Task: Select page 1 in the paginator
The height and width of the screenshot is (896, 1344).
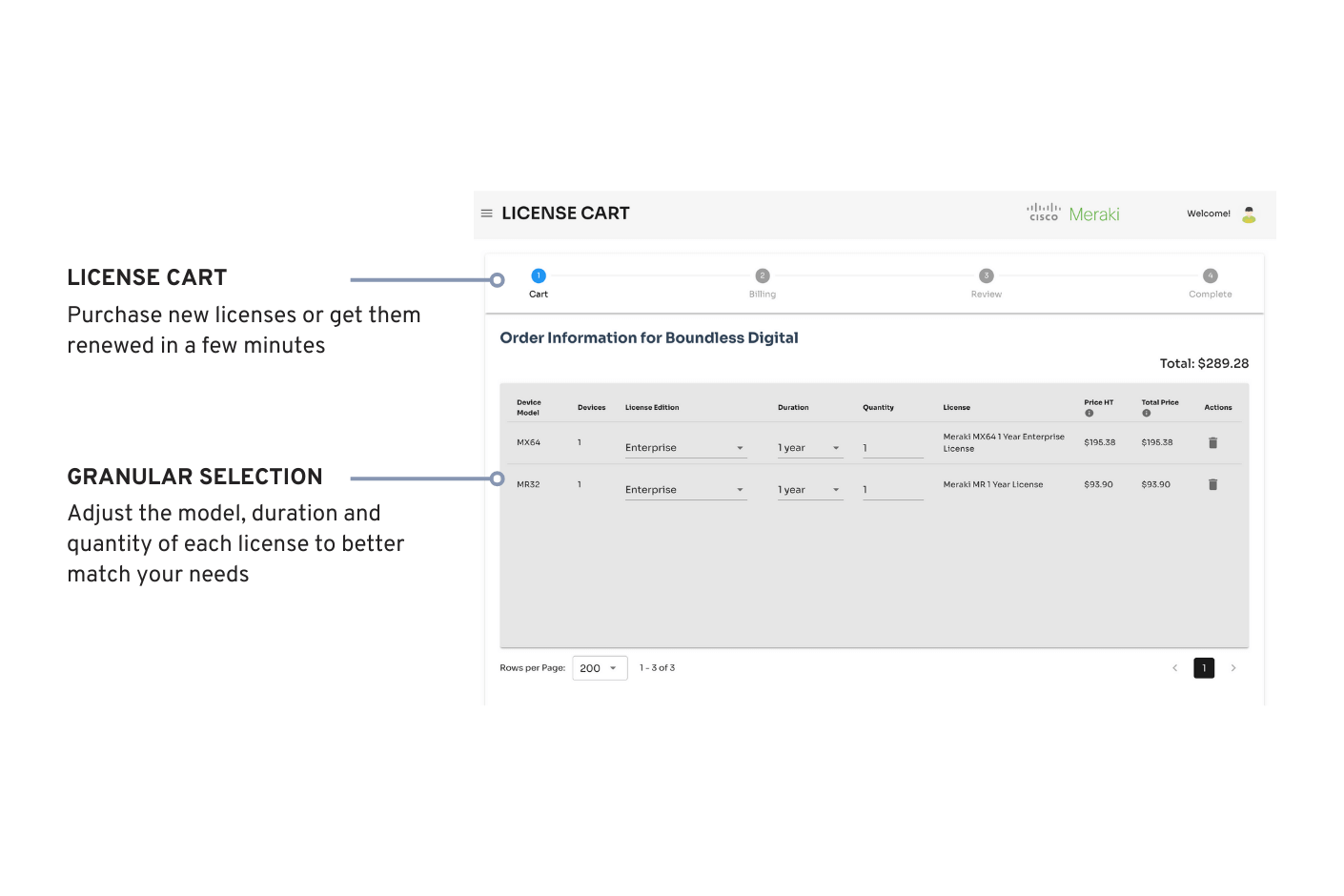Action: point(1204,667)
